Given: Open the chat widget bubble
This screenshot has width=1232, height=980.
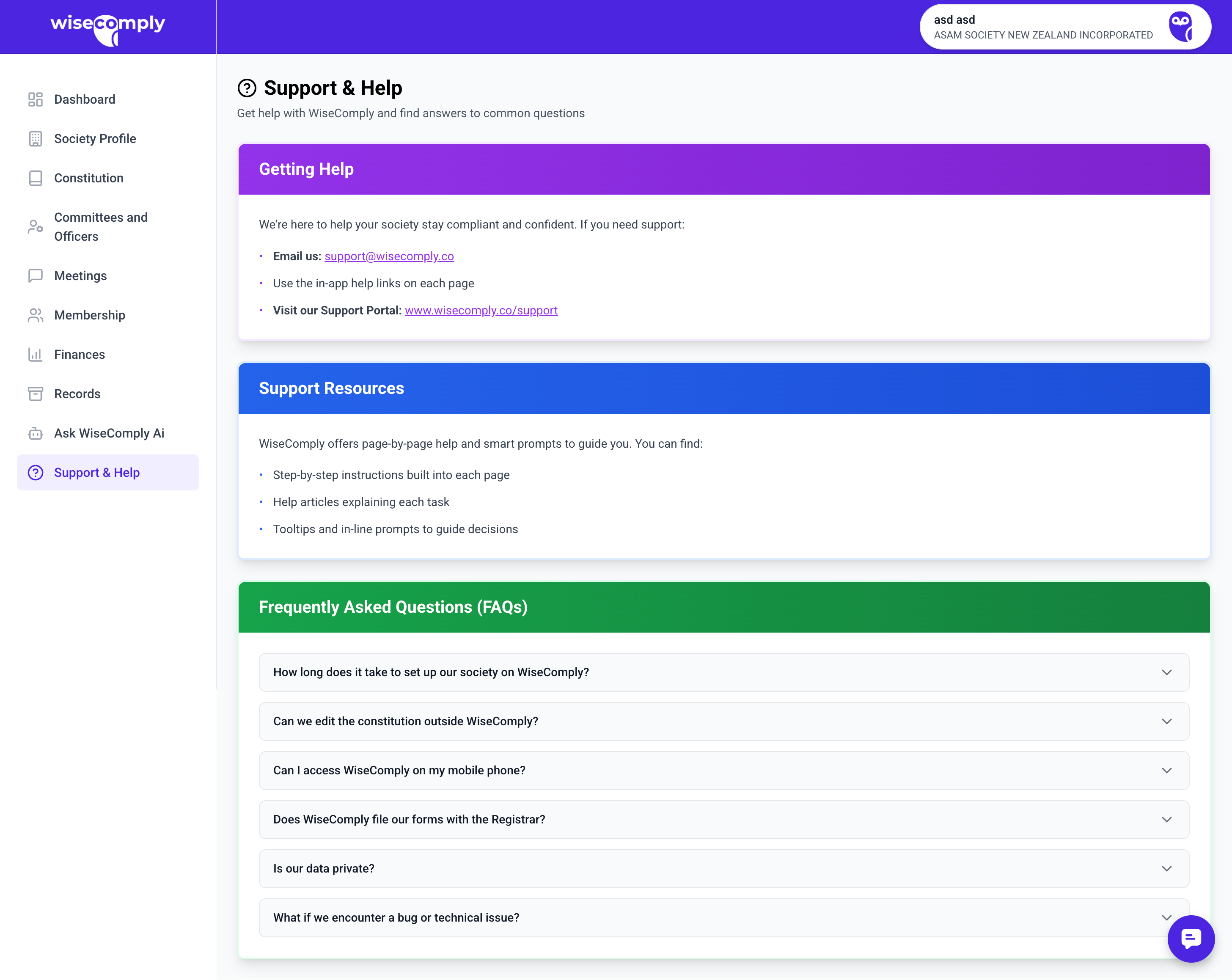Looking at the screenshot, I should point(1191,938).
